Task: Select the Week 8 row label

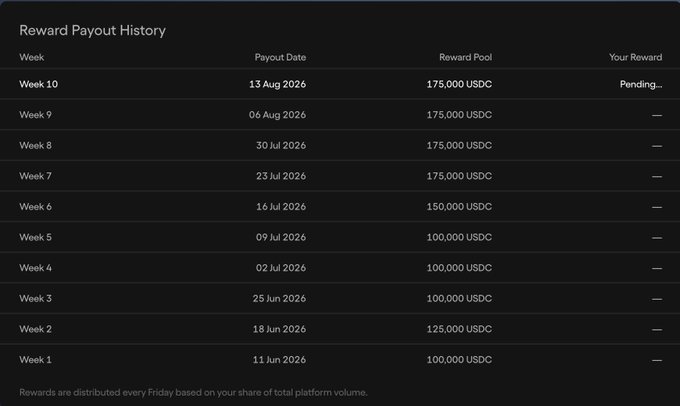Action: tap(35, 145)
